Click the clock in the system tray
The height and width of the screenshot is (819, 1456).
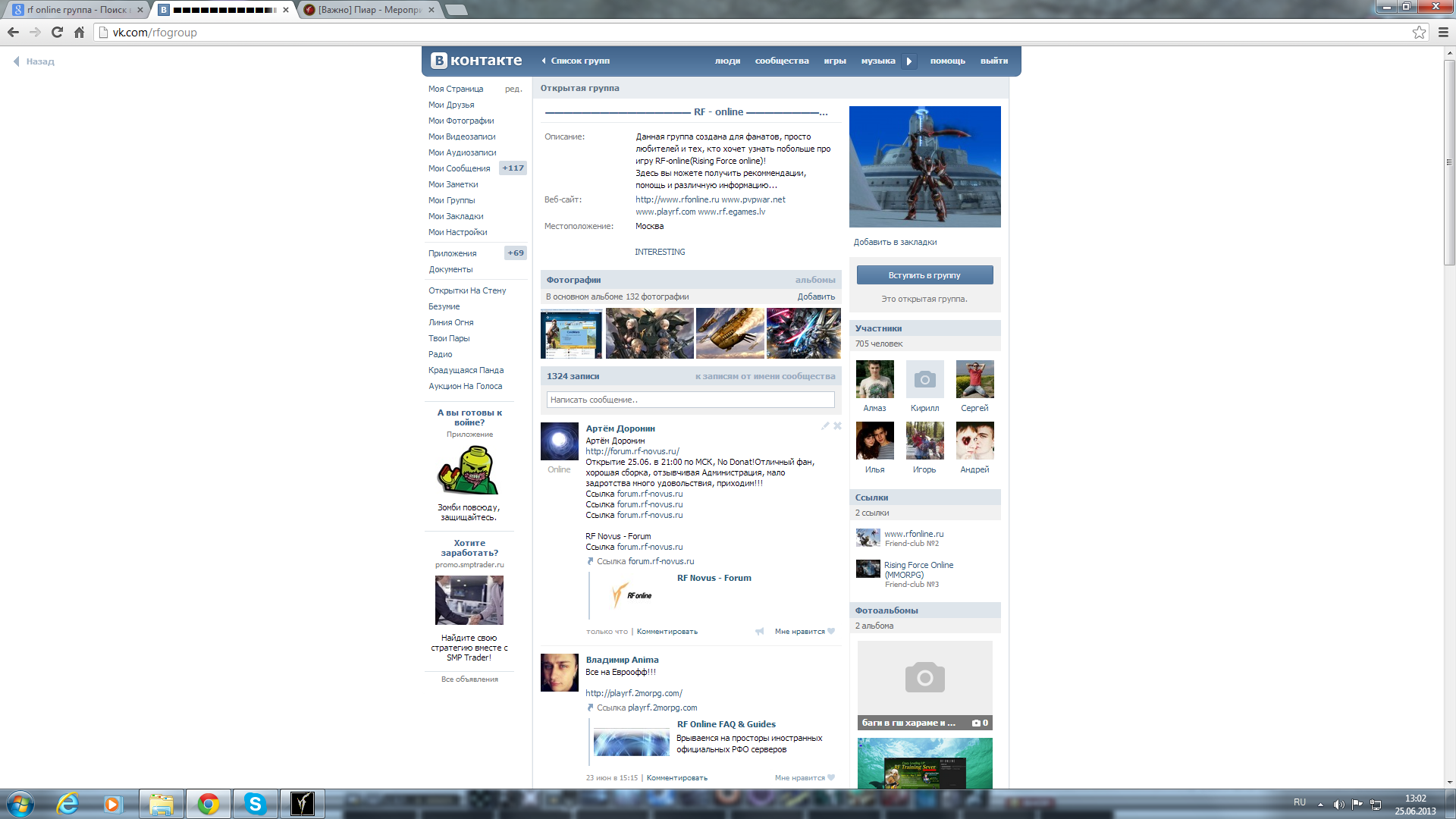tap(1415, 805)
